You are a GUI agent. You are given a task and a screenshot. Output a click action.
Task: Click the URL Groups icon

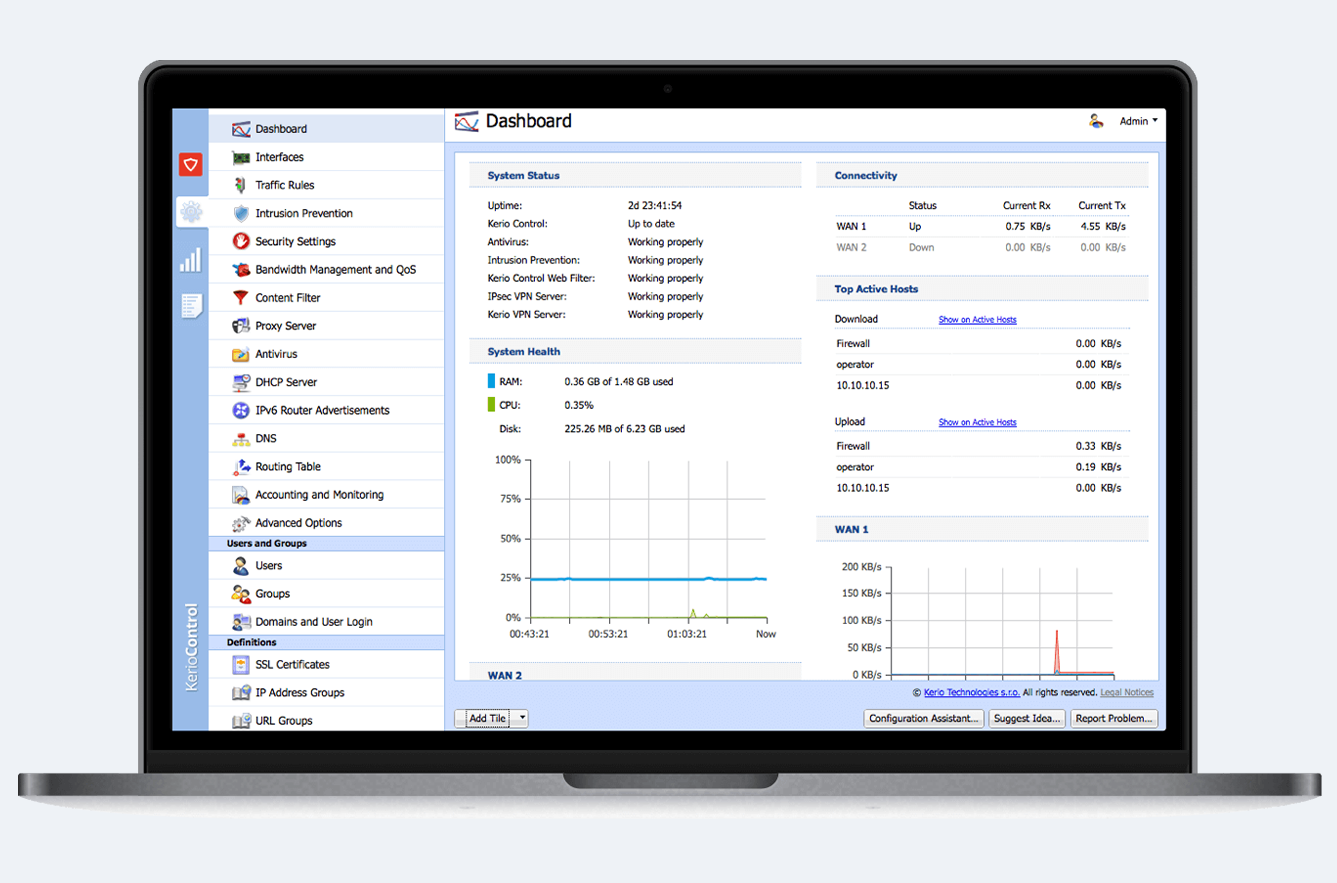[241, 720]
